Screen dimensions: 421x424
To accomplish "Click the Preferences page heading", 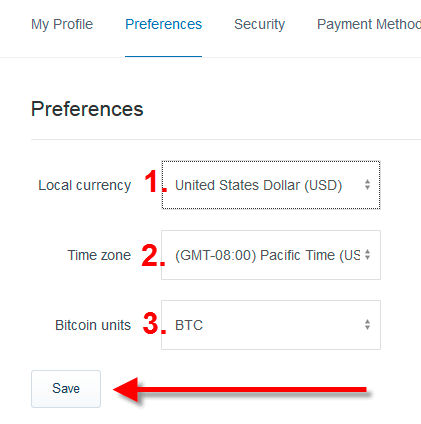I will (x=87, y=109).
